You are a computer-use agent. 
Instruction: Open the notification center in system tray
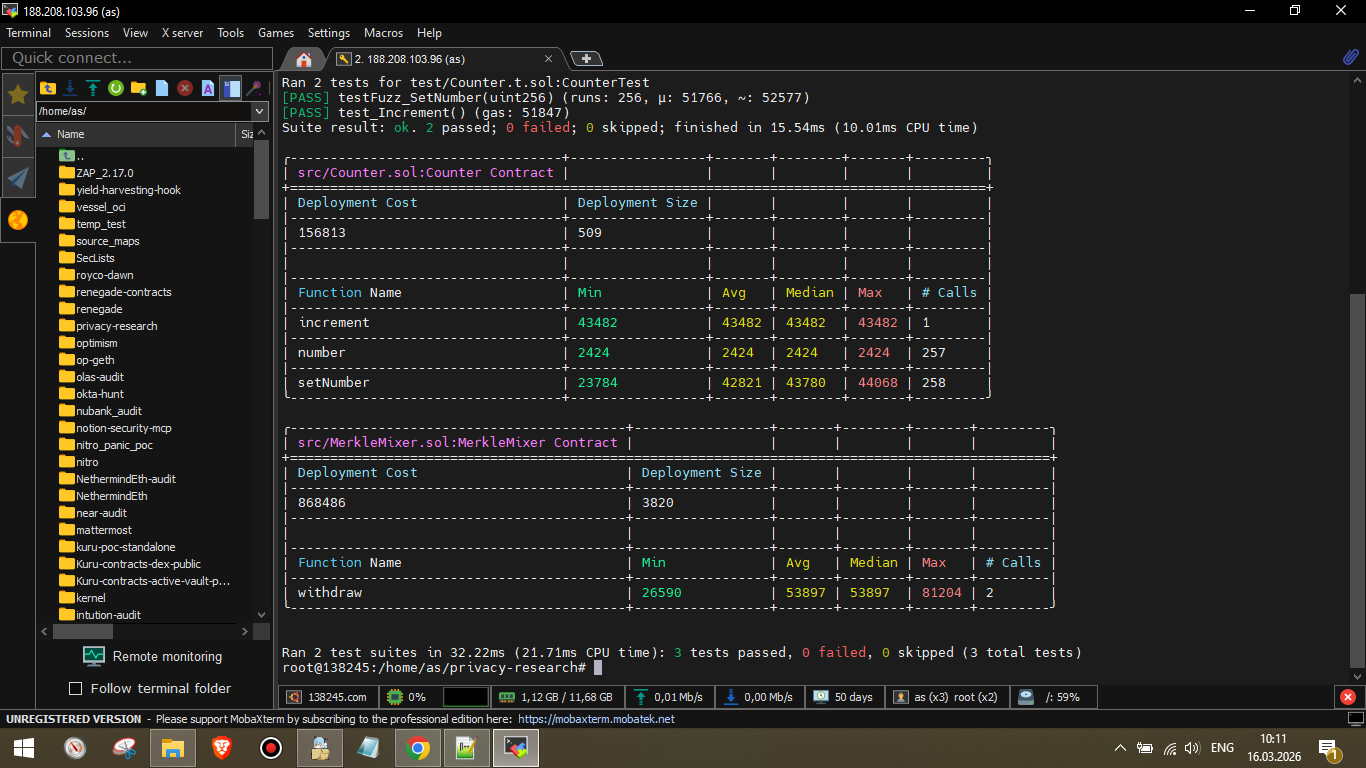[x=1329, y=747]
